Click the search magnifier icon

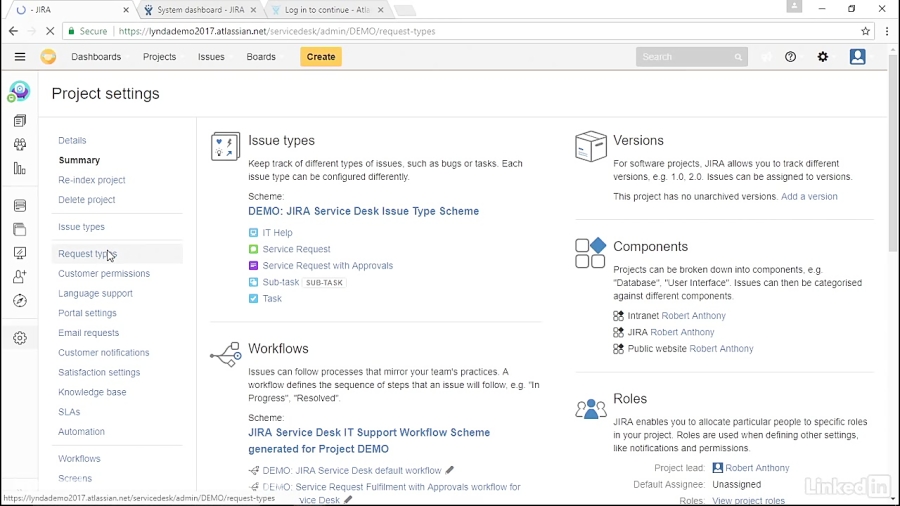[738, 57]
